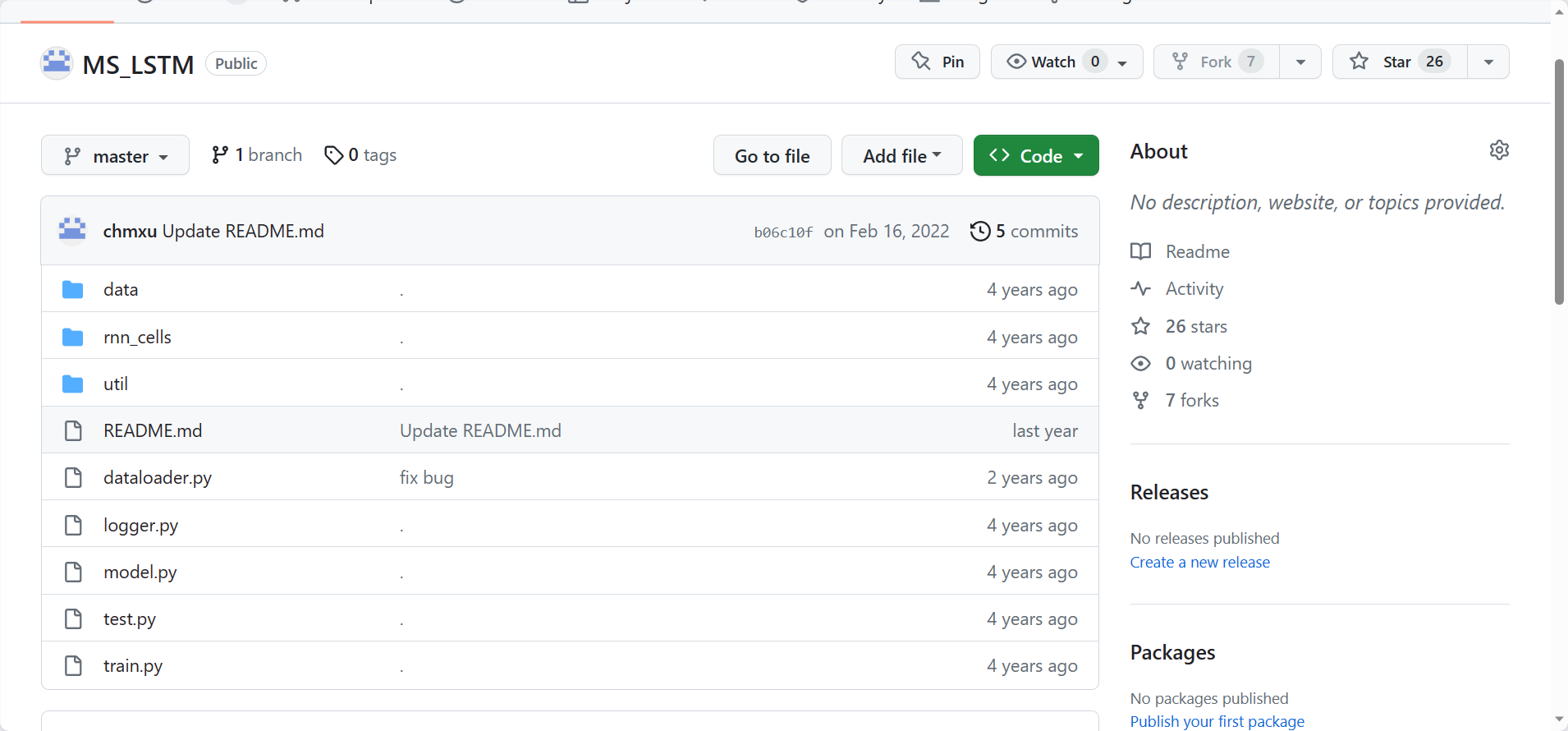Image resolution: width=1568 pixels, height=731 pixels.
Task: Click the branch icon beside 1 branch
Action: pyautogui.click(x=219, y=155)
